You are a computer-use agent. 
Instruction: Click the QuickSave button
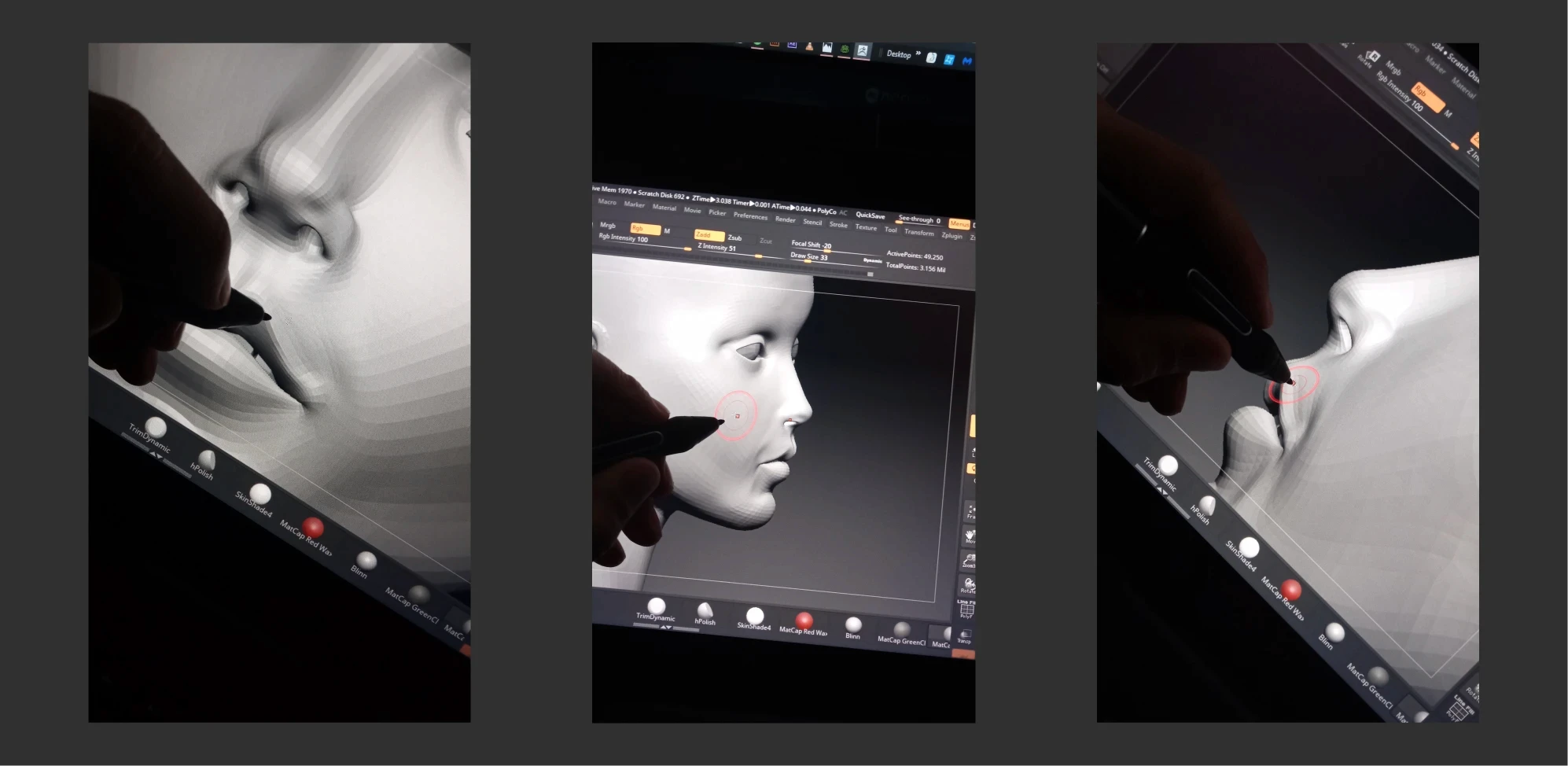(870, 215)
